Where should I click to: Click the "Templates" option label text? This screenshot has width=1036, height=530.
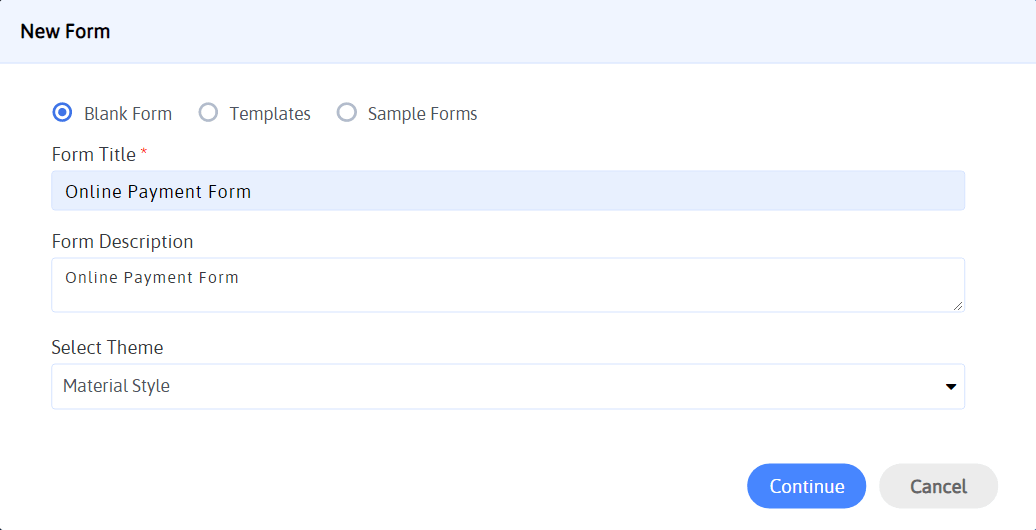click(x=270, y=114)
